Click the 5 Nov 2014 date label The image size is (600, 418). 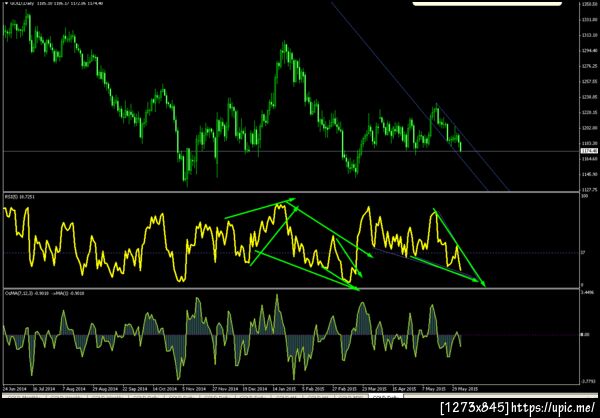194,389
